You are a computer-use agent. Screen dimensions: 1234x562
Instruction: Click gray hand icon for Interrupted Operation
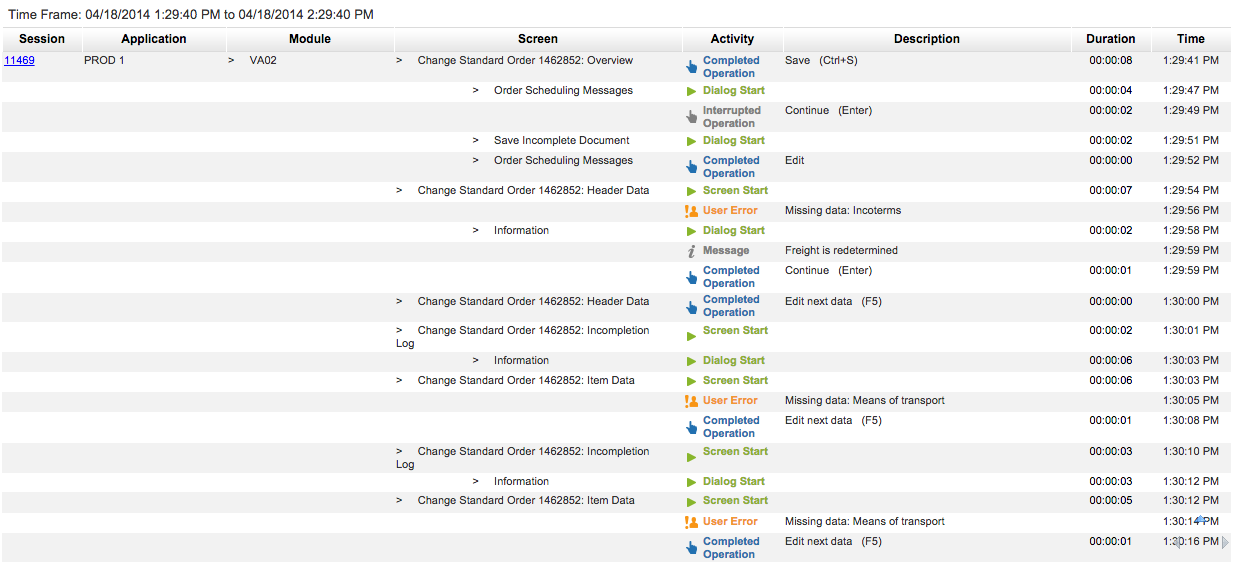point(691,117)
